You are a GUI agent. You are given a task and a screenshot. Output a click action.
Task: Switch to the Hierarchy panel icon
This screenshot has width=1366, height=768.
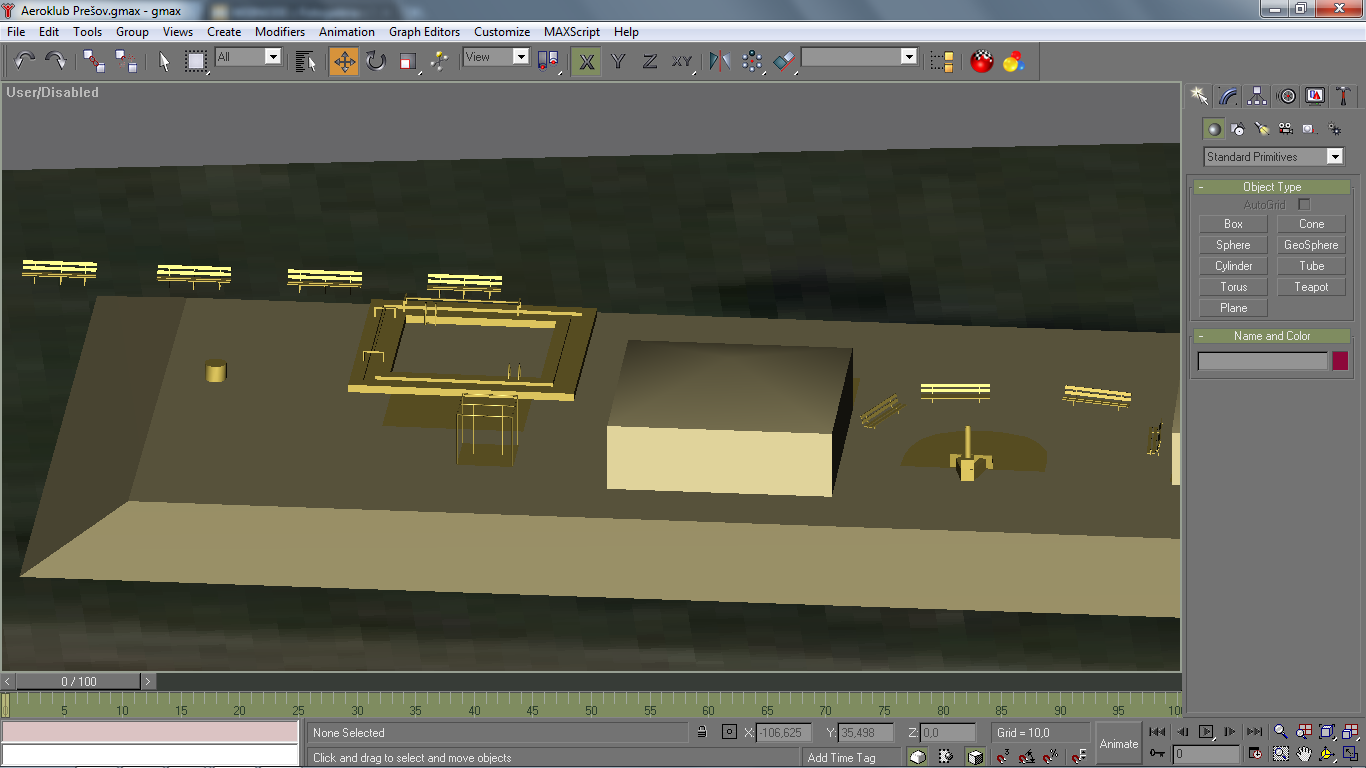tap(1258, 96)
